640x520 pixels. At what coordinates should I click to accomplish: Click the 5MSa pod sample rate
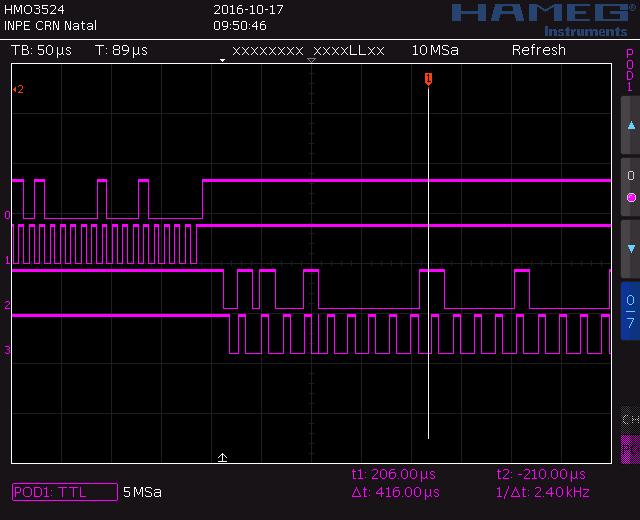click(x=142, y=492)
